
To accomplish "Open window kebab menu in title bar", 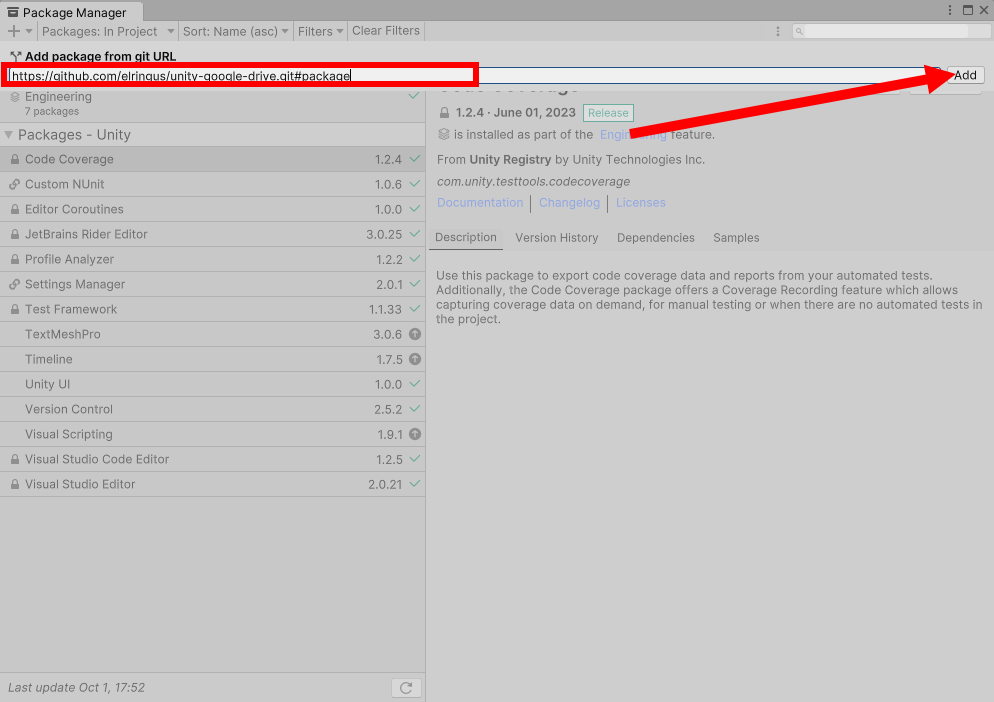I will coord(950,10).
